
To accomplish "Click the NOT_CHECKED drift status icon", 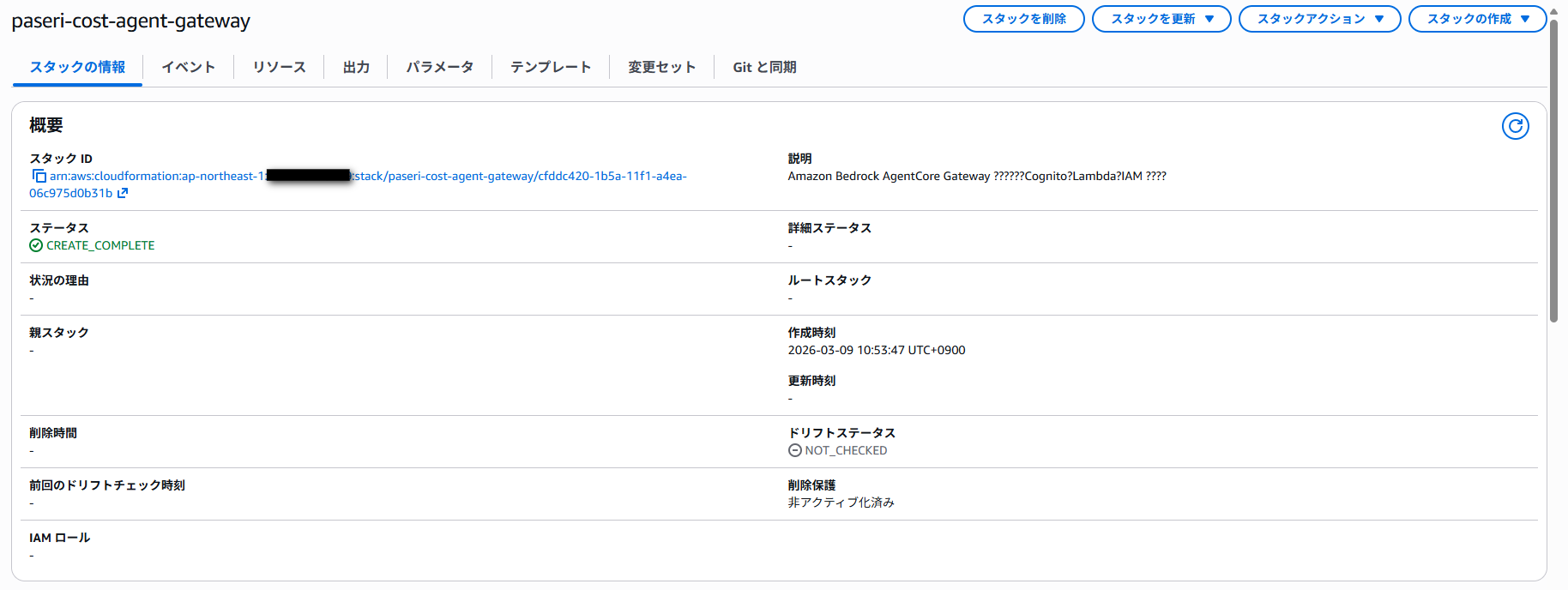I will point(794,450).
